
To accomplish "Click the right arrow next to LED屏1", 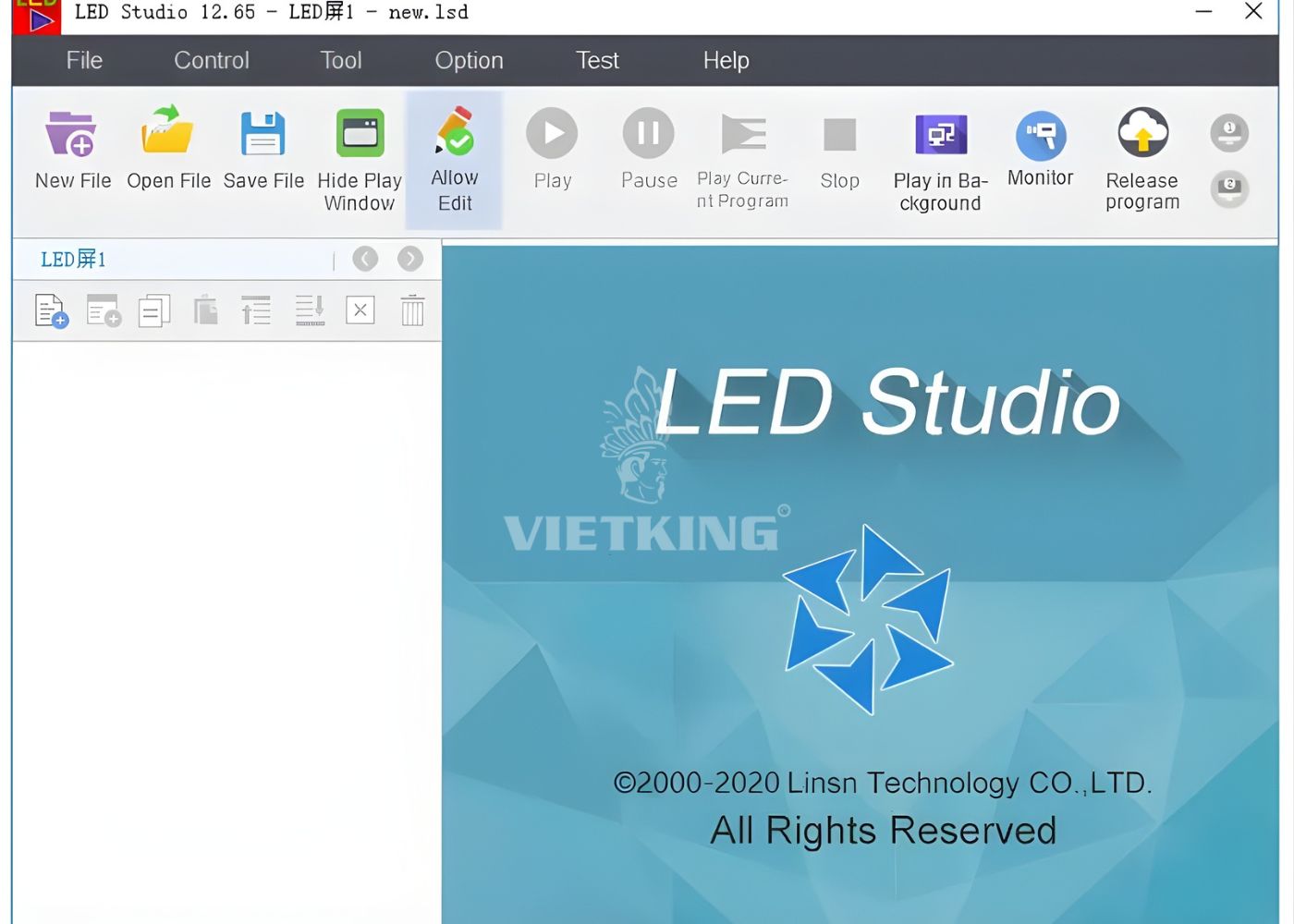I will [x=410, y=259].
